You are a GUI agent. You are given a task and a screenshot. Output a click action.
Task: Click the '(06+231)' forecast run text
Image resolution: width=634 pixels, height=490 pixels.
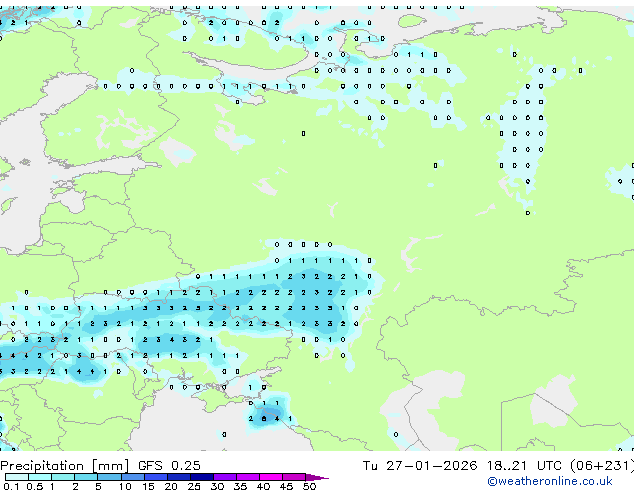(x=602, y=466)
